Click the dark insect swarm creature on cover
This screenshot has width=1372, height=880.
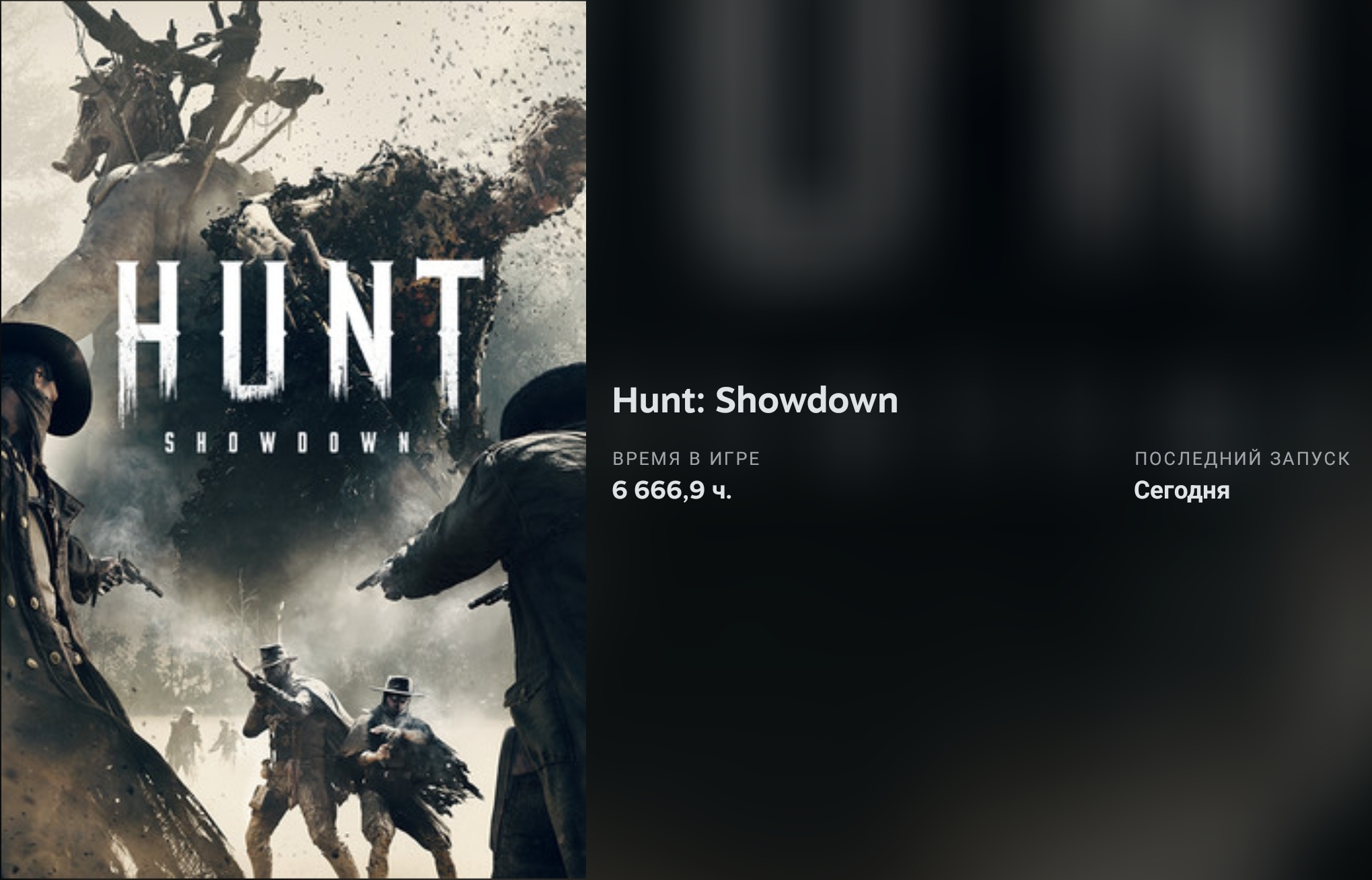coord(377,269)
